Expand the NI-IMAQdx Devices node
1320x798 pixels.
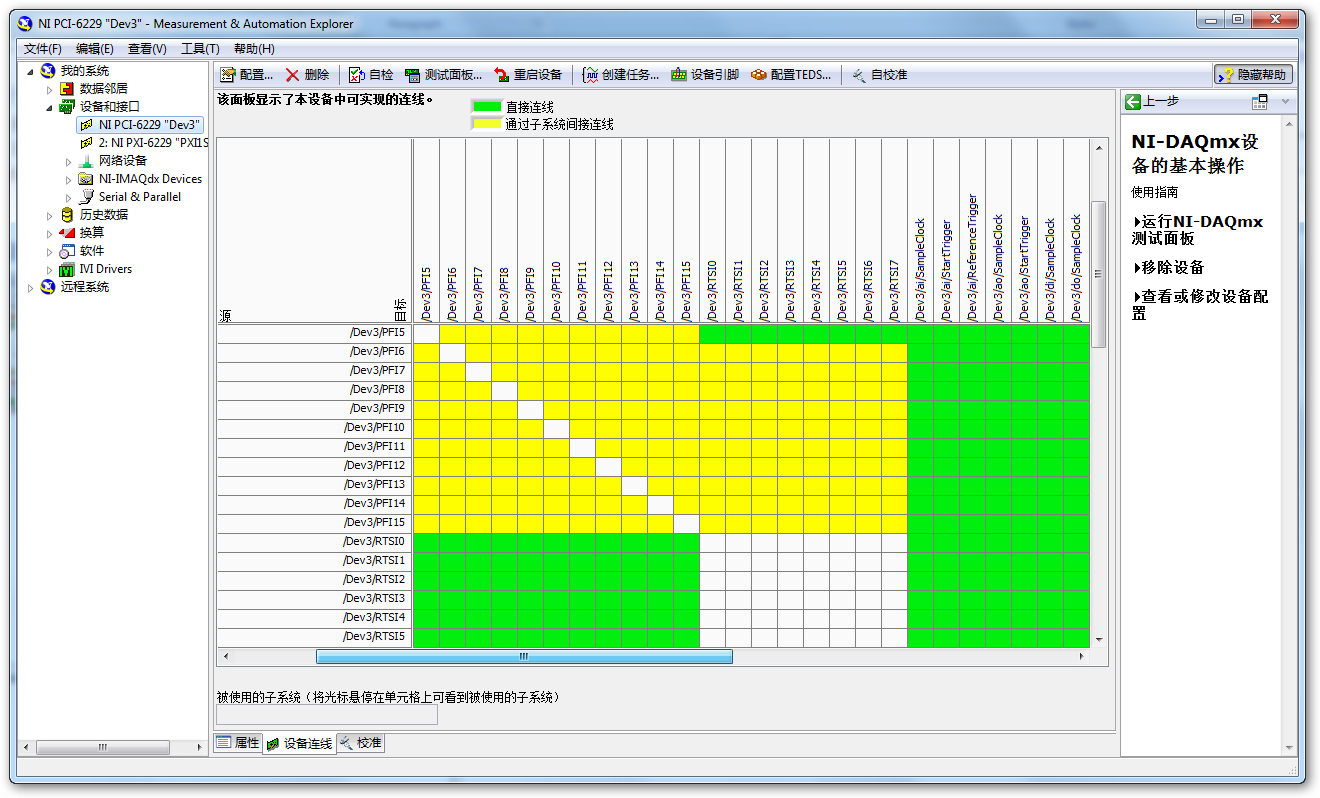point(68,179)
